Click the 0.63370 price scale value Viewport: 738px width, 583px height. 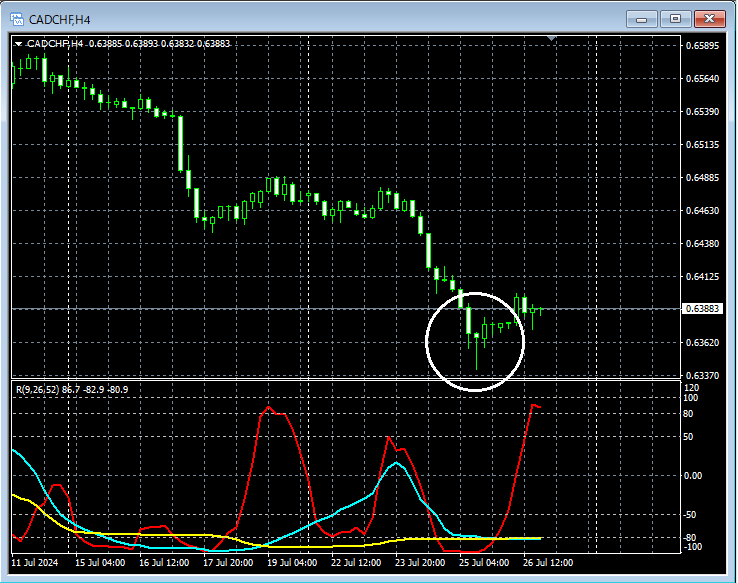[x=703, y=375]
